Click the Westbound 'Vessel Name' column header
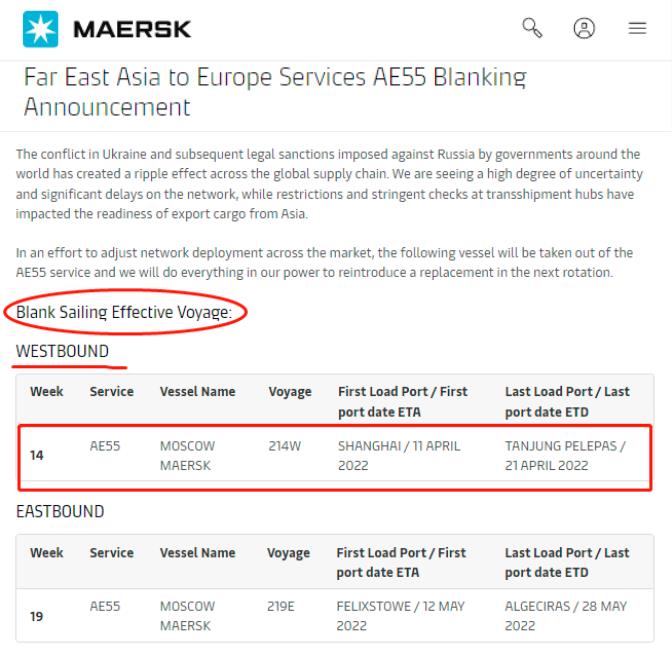The width and height of the screenshot is (672, 655). pyautogui.click(x=198, y=392)
